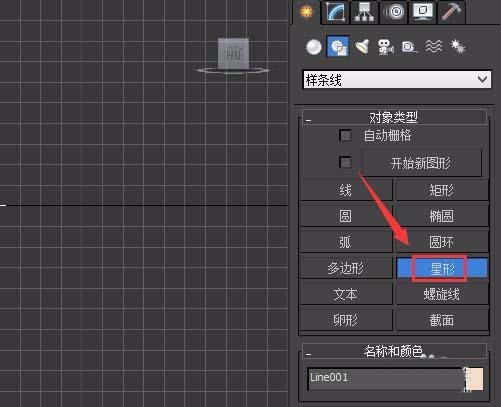
Task: Click the 开始新图形 button
Action: point(421,163)
